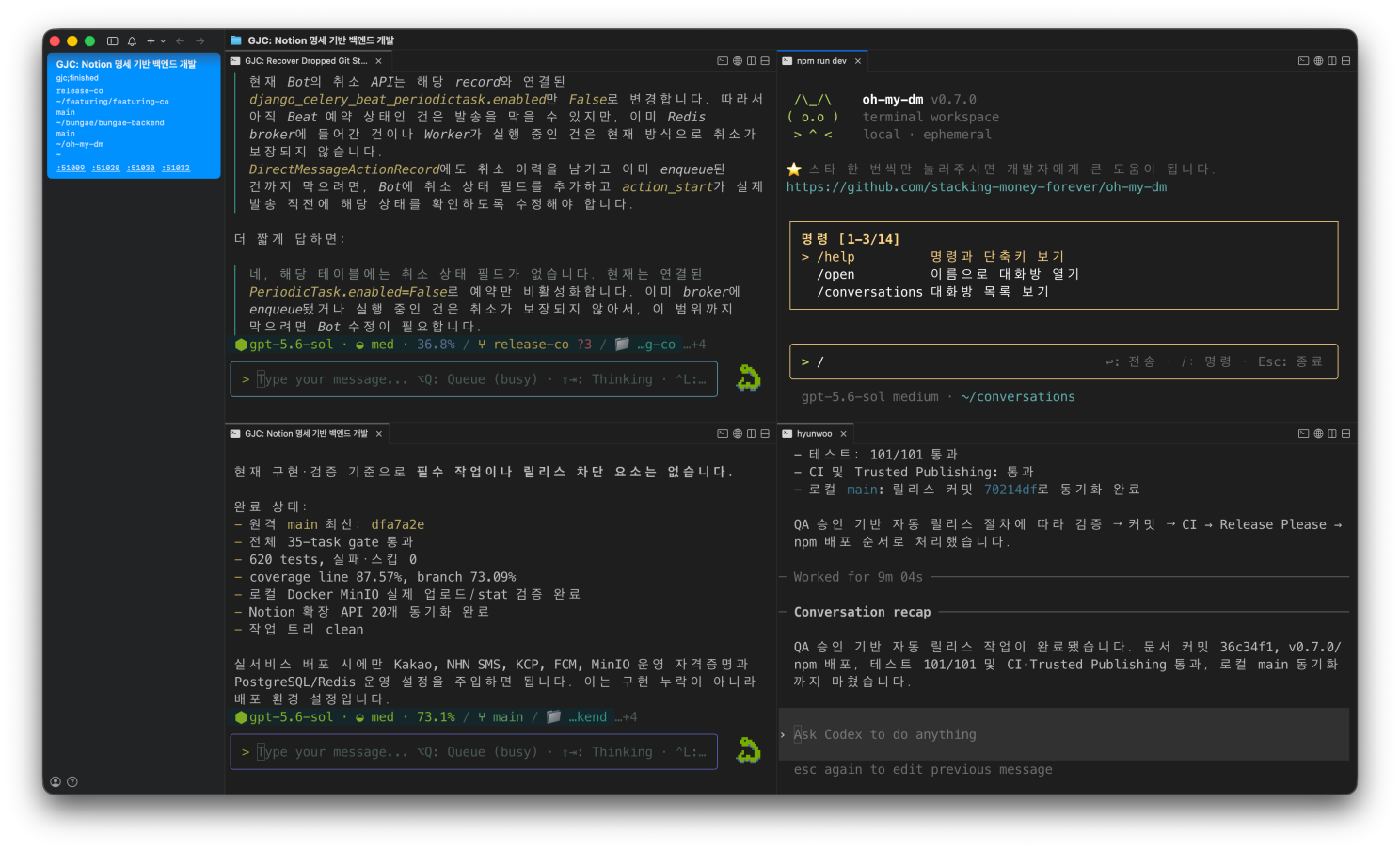Open the notifications bell
1400x851 pixels.
click(132, 41)
